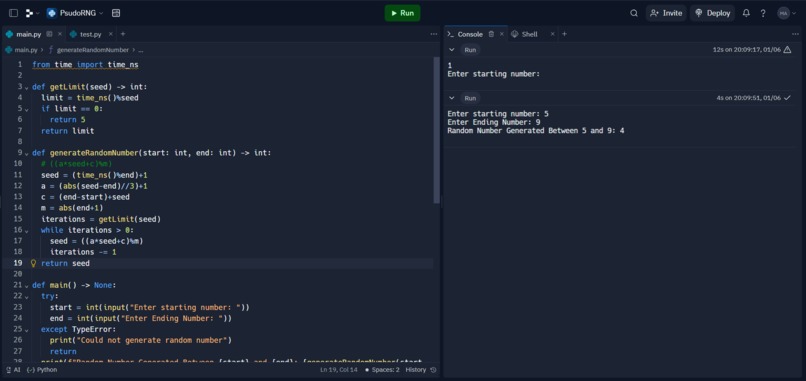Viewport: 806px width, 381px height.
Task: Run the program with the green Run button
Action: point(402,13)
